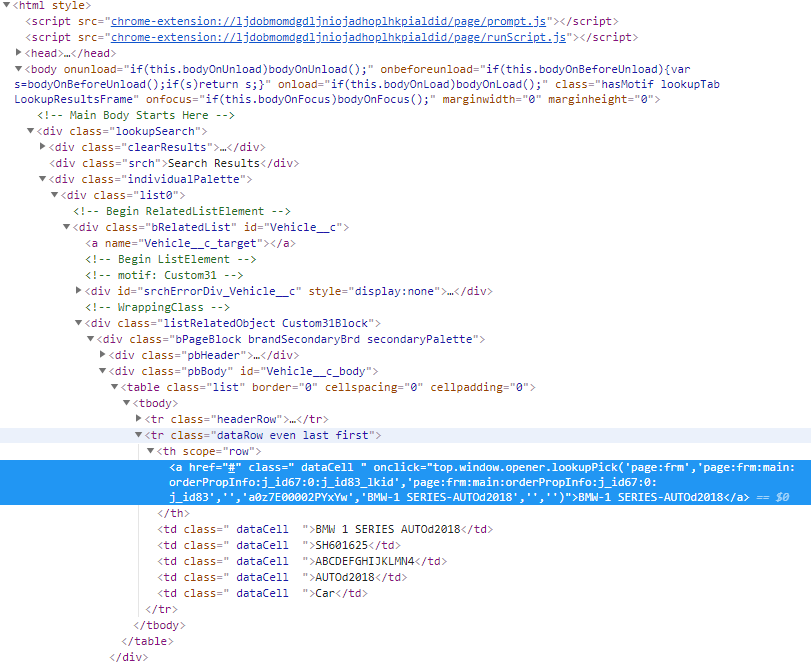Collapse the body element node
Viewport: 811px width, 666px height.
19,69
